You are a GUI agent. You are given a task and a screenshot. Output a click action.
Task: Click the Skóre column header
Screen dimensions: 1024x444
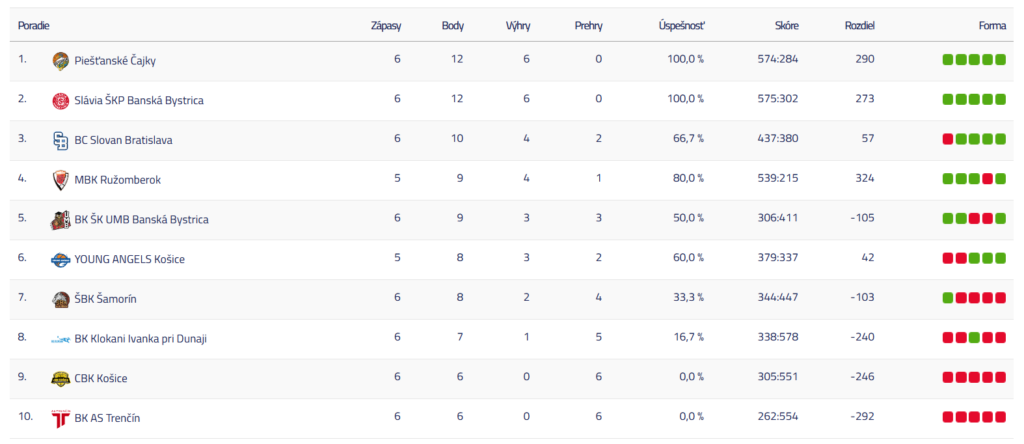click(x=786, y=24)
